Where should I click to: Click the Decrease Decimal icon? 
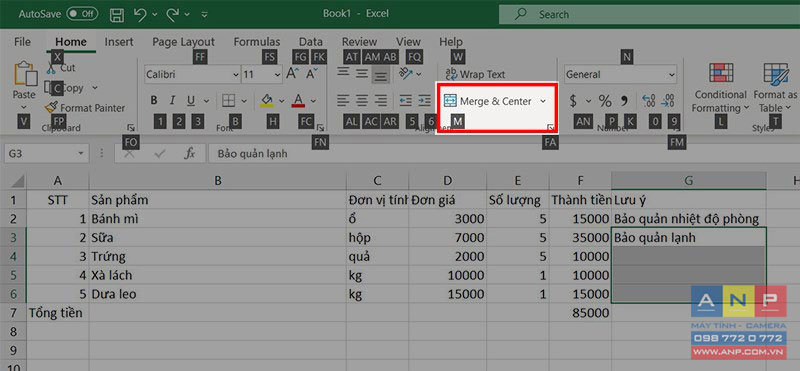pos(667,101)
